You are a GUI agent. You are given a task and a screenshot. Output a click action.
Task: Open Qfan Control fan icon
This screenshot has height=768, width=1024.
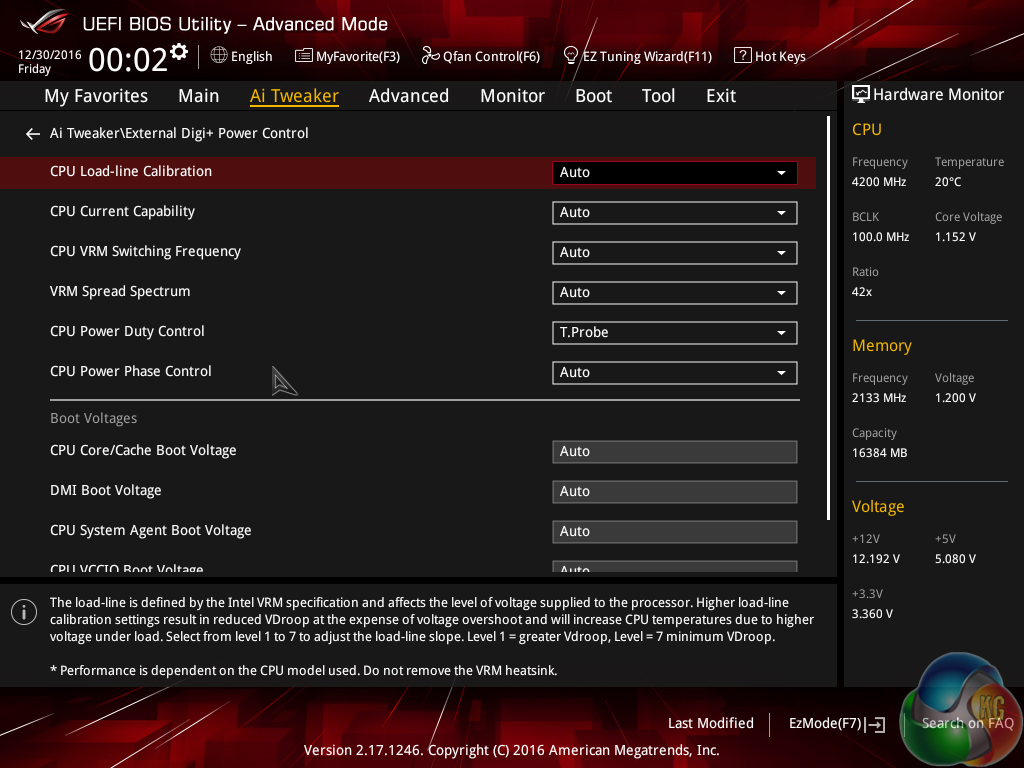[x=431, y=56]
